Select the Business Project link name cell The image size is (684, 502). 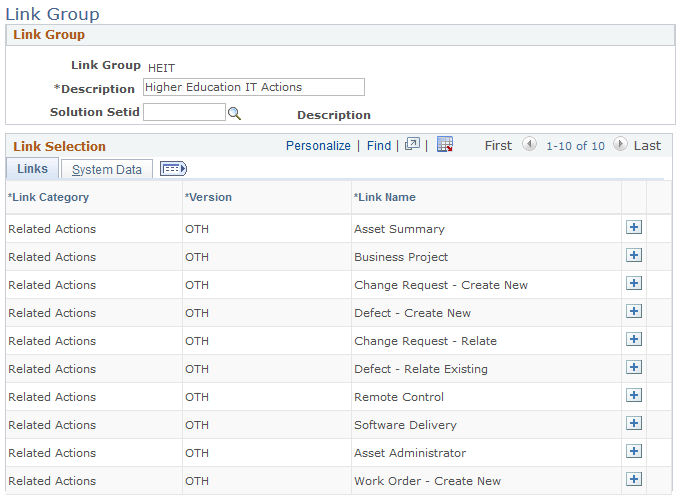pos(401,257)
